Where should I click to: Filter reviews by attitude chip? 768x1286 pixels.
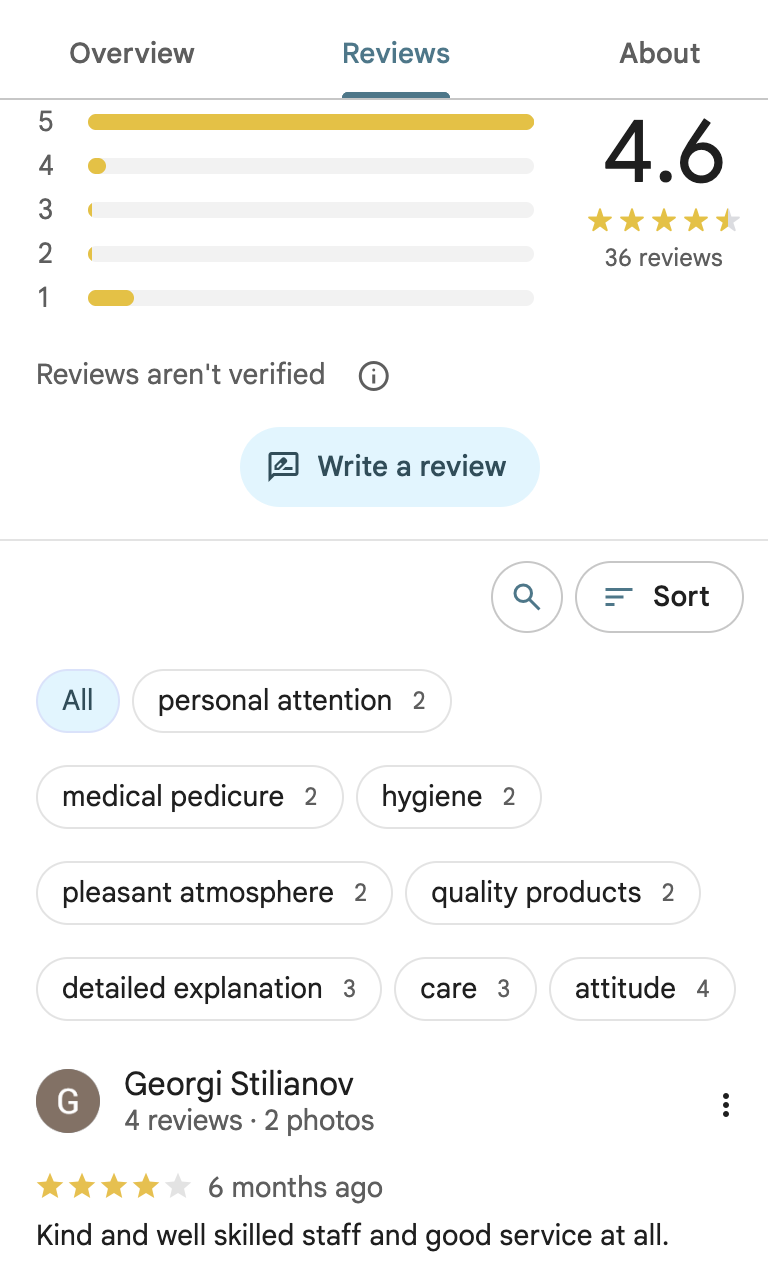(642, 989)
